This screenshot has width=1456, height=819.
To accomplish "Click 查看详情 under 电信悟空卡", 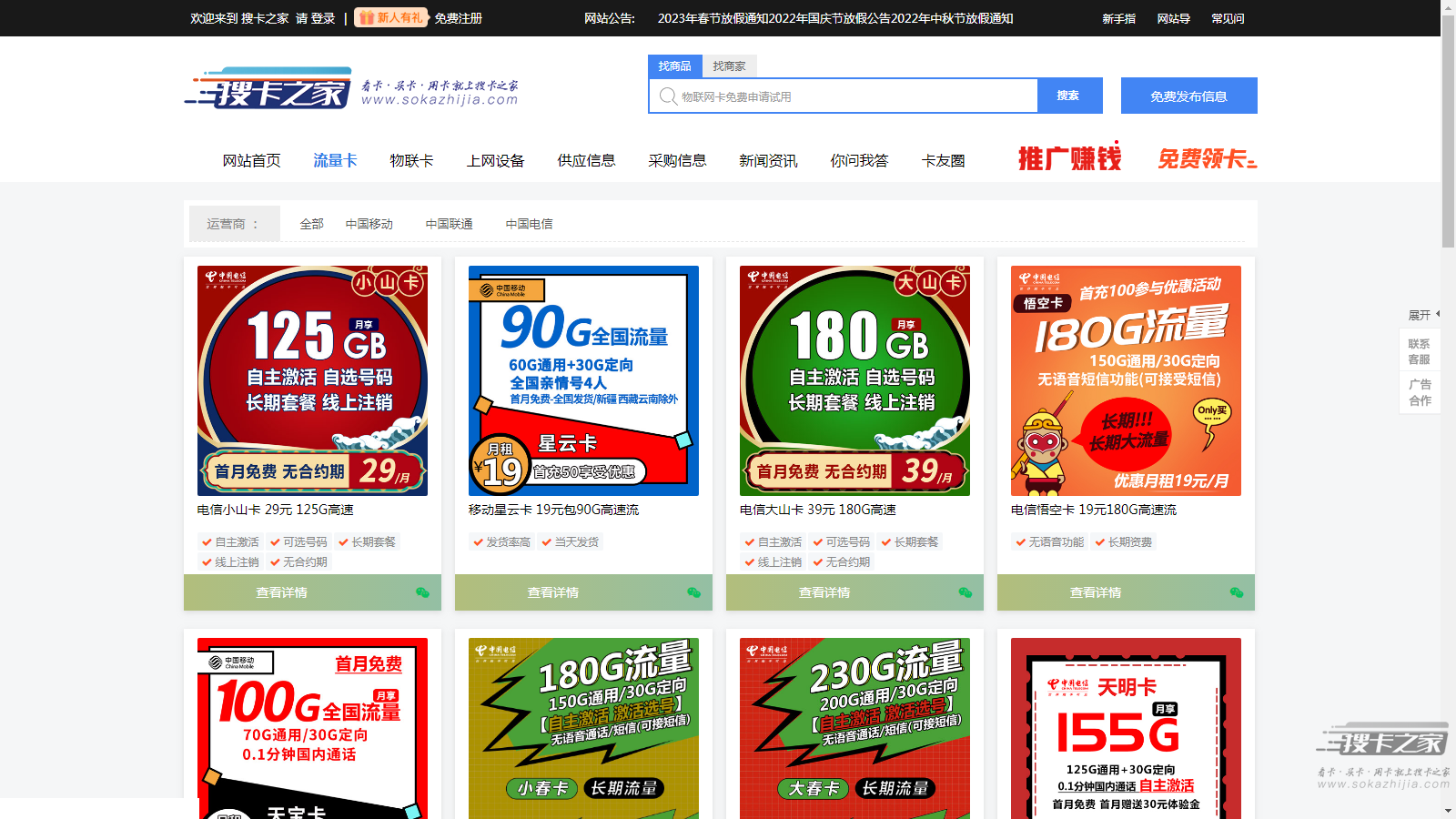I will tap(1096, 592).
